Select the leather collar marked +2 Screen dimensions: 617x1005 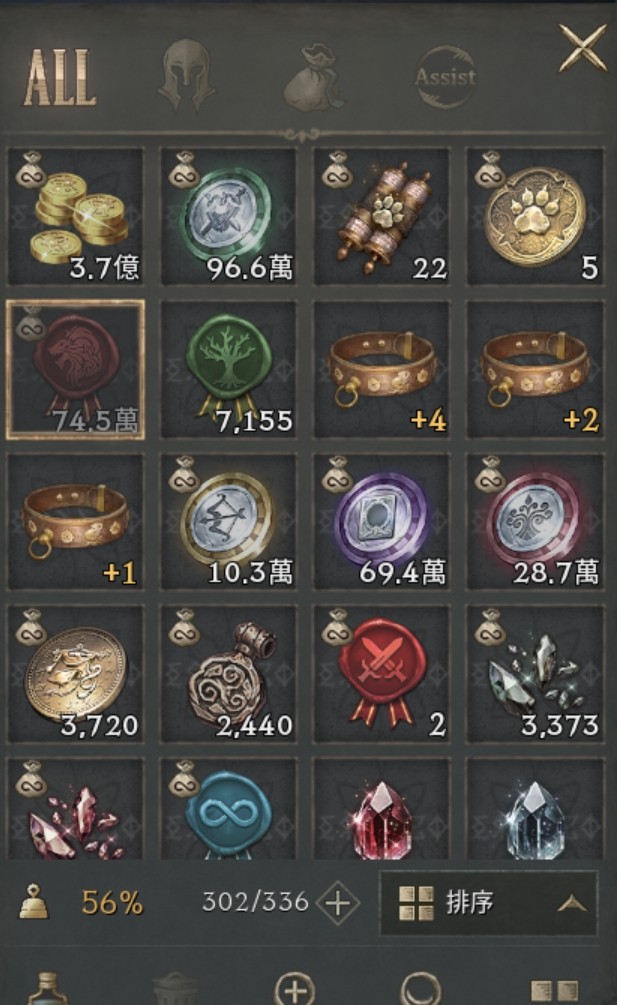[x=536, y=370]
